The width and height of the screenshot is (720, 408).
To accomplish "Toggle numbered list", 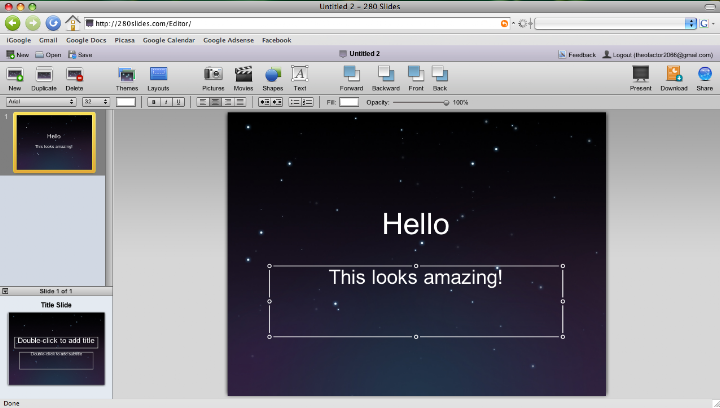I will [x=307, y=102].
